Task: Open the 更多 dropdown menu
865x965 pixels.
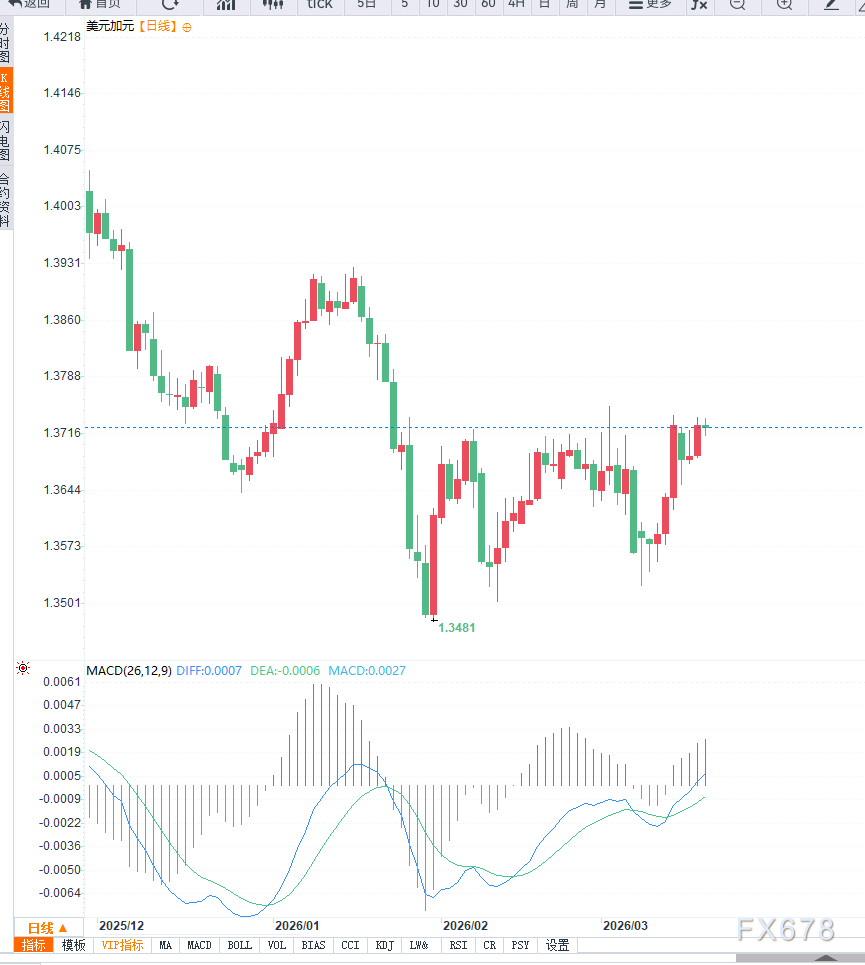Action: tap(648, 5)
